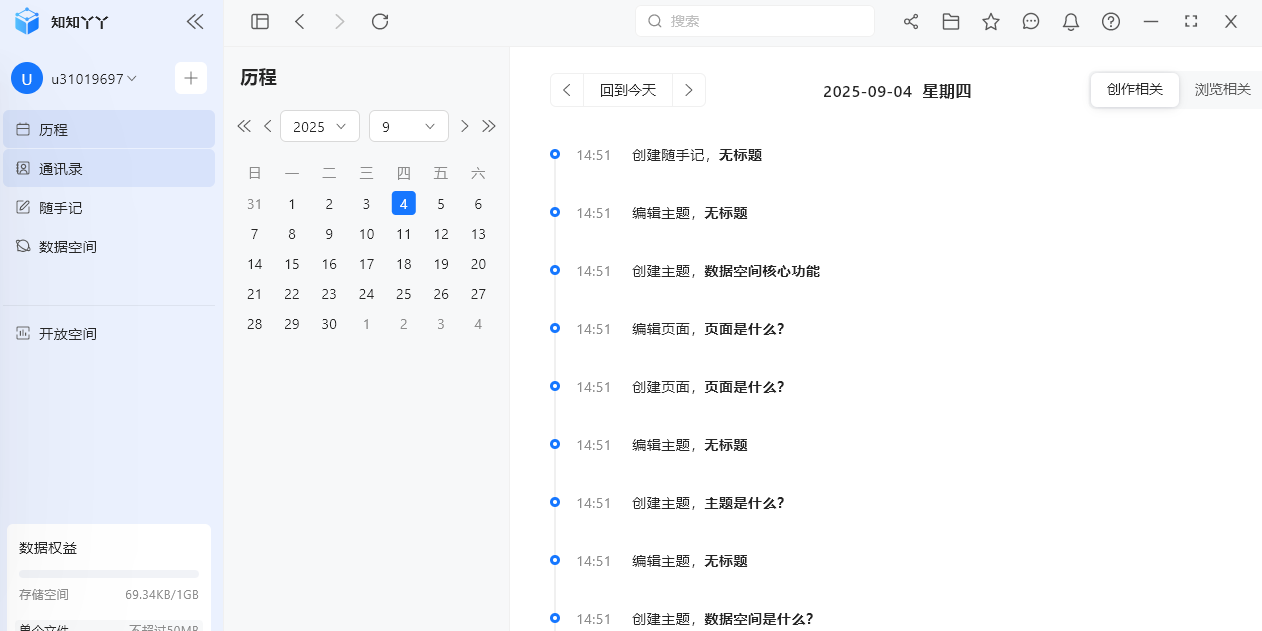Open the share icon in top bar
1262x631 pixels.
click(x=911, y=22)
